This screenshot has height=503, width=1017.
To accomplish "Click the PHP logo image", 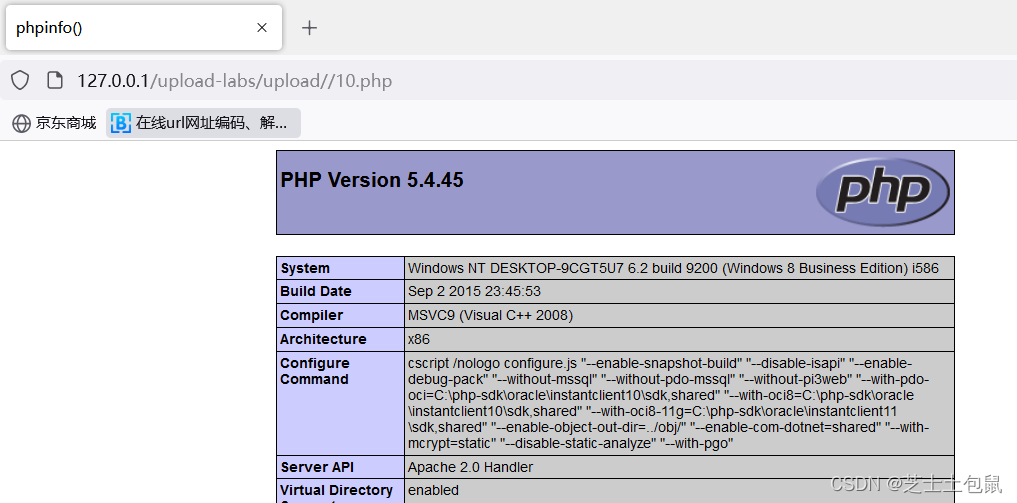I will pos(883,191).
